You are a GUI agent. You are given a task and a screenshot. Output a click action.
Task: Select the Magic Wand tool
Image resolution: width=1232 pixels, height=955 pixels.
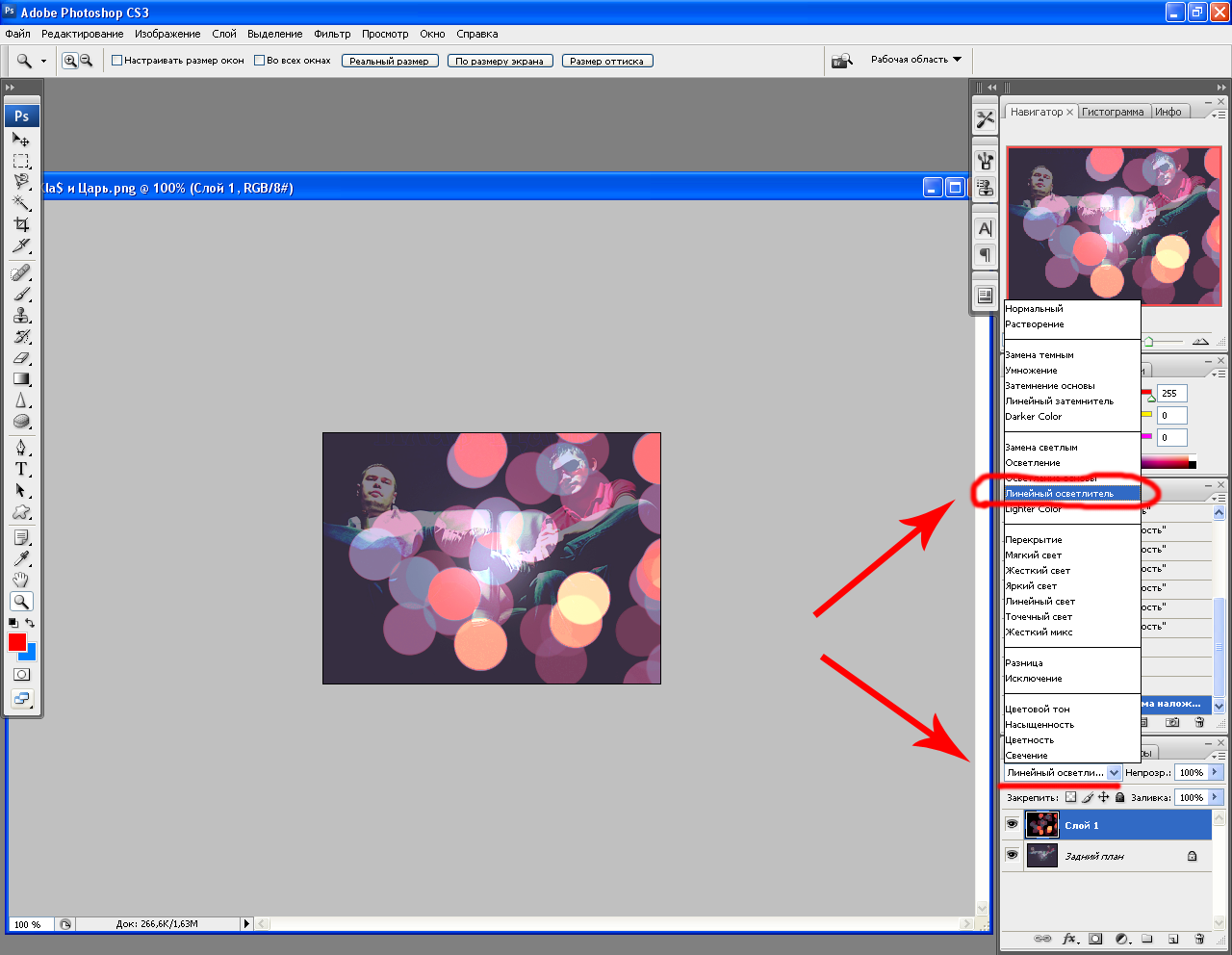(x=21, y=202)
